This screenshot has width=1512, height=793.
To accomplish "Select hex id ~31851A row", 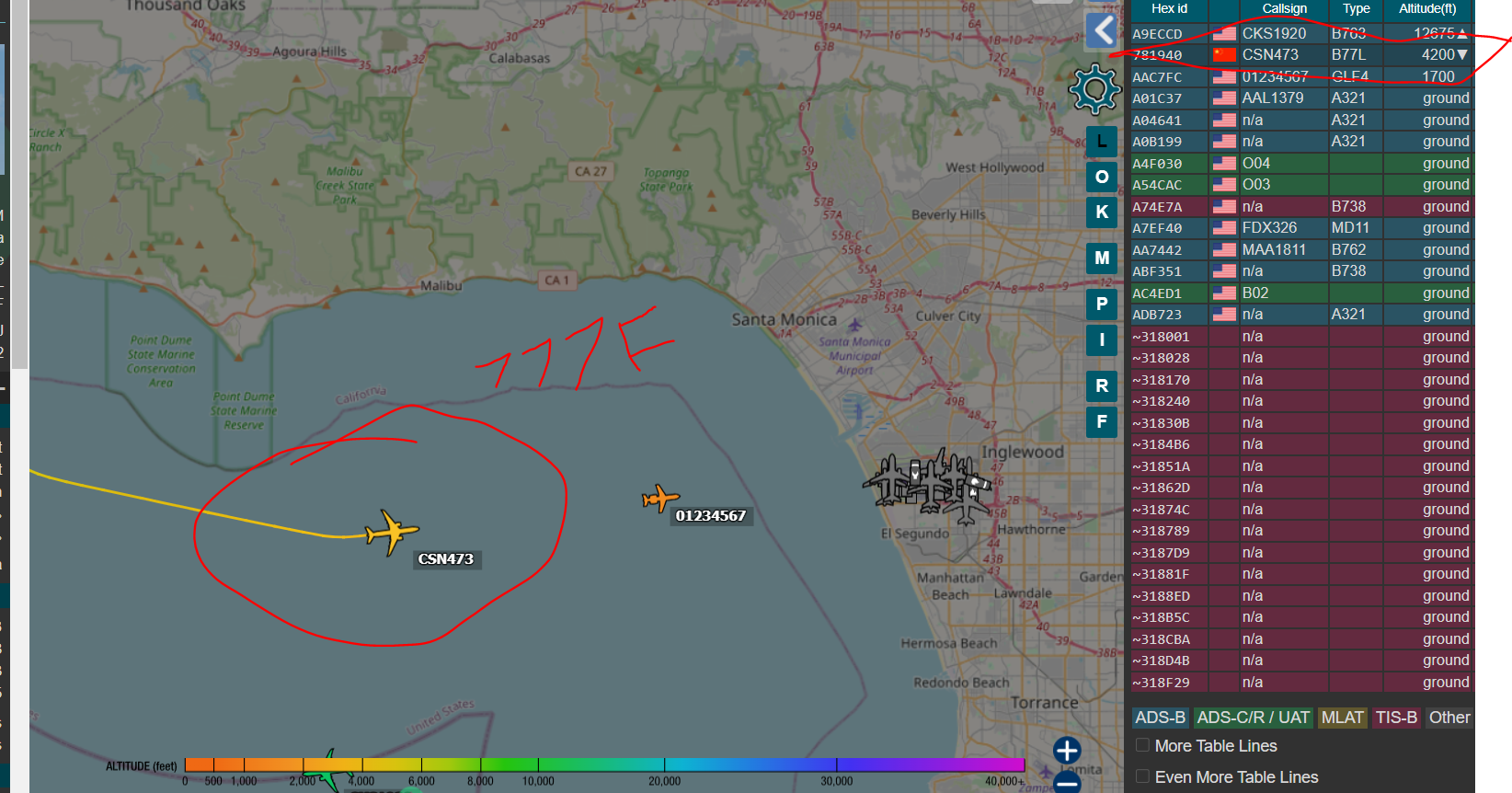I will pyautogui.click(x=1301, y=465).
